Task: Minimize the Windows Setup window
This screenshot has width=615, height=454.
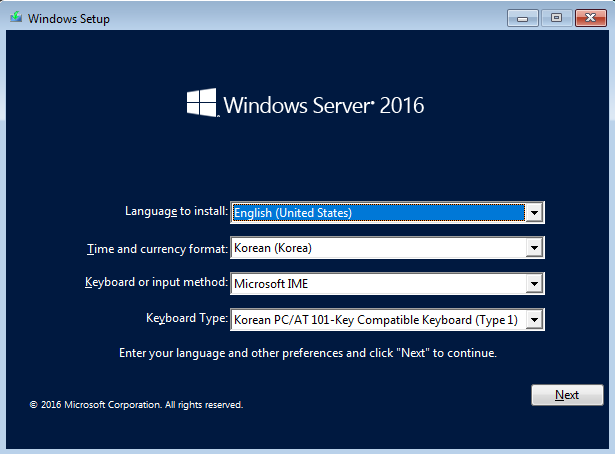Action: pos(522,18)
